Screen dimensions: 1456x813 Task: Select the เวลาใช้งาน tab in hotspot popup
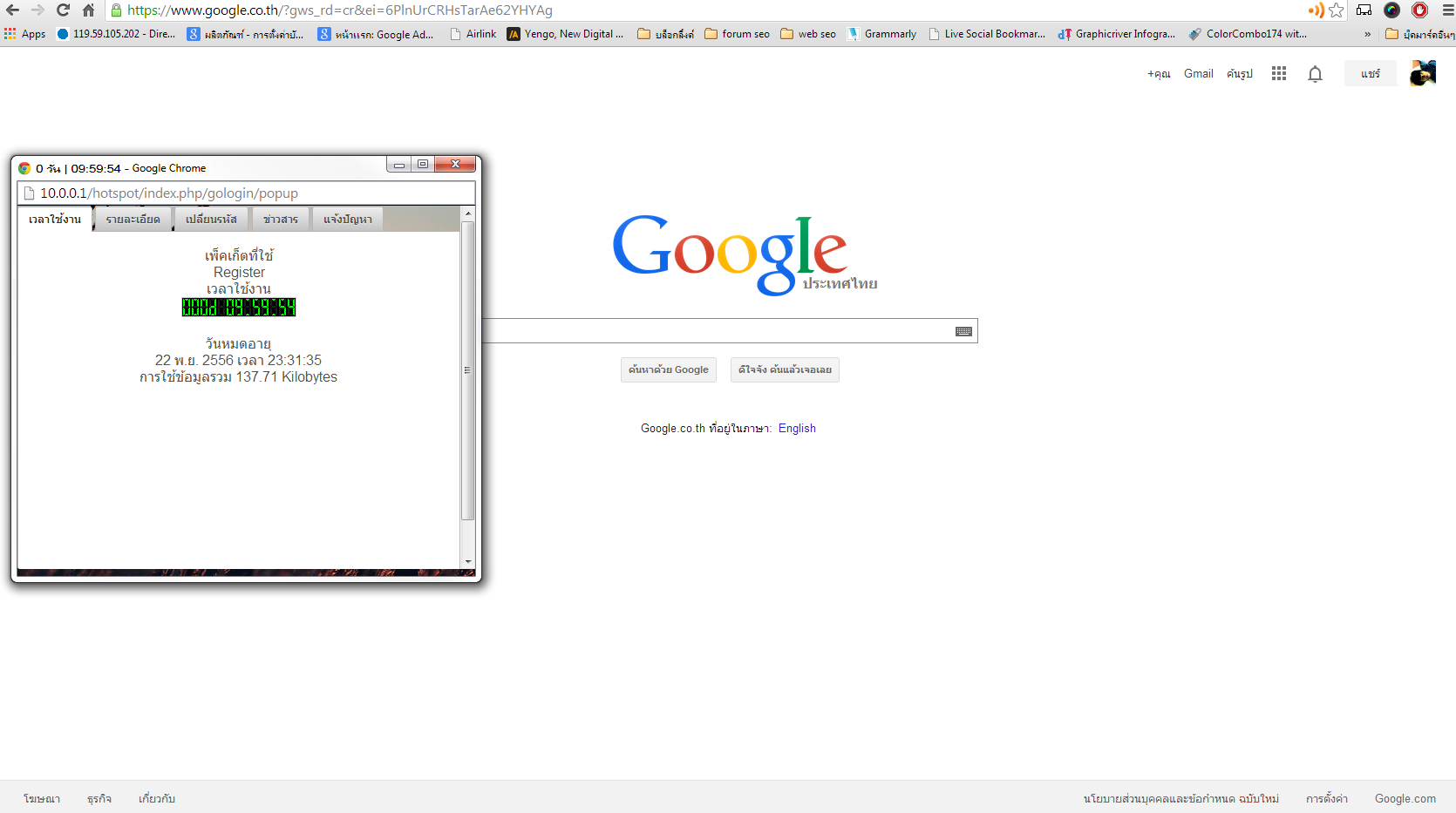coord(55,219)
